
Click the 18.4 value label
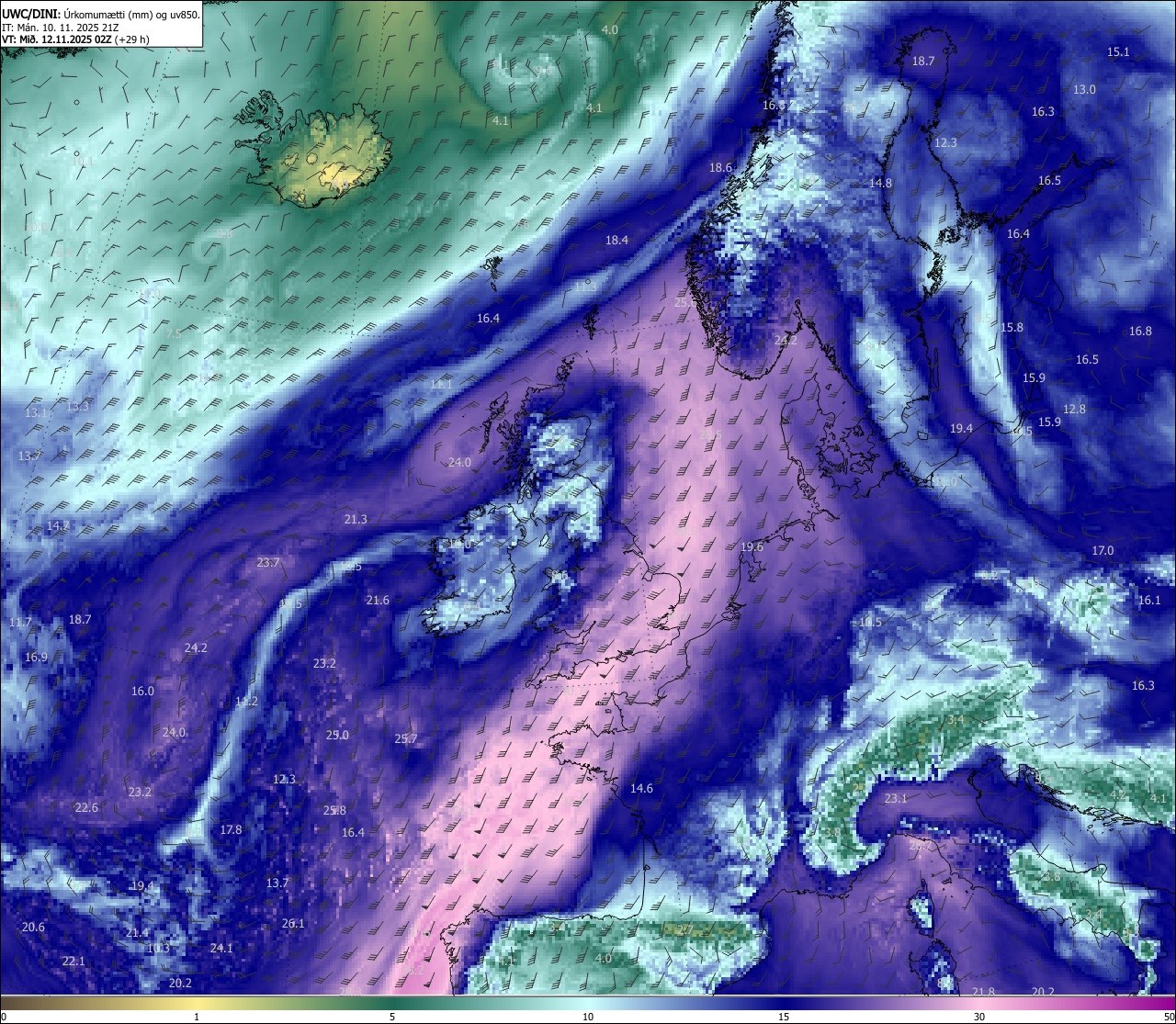pos(616,241)
